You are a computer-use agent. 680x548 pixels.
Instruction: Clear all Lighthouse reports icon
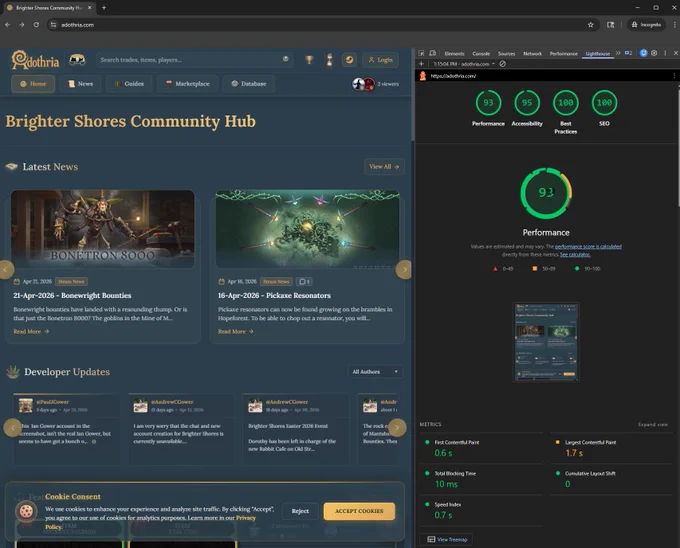[502, 64]
